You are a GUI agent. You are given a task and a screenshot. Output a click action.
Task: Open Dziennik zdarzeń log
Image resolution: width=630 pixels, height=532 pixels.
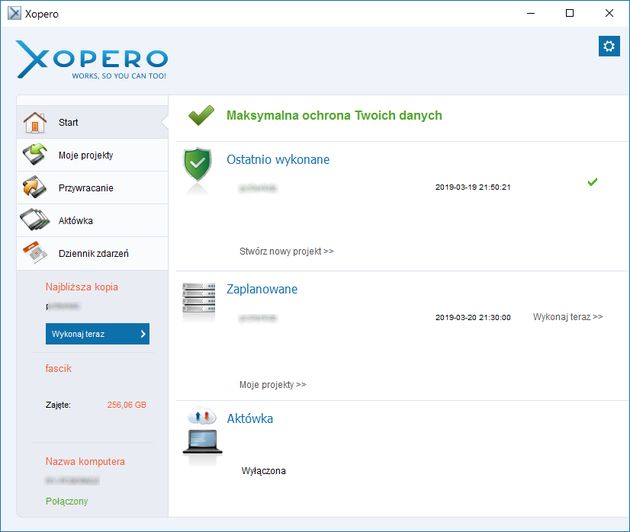click(92, 253)
